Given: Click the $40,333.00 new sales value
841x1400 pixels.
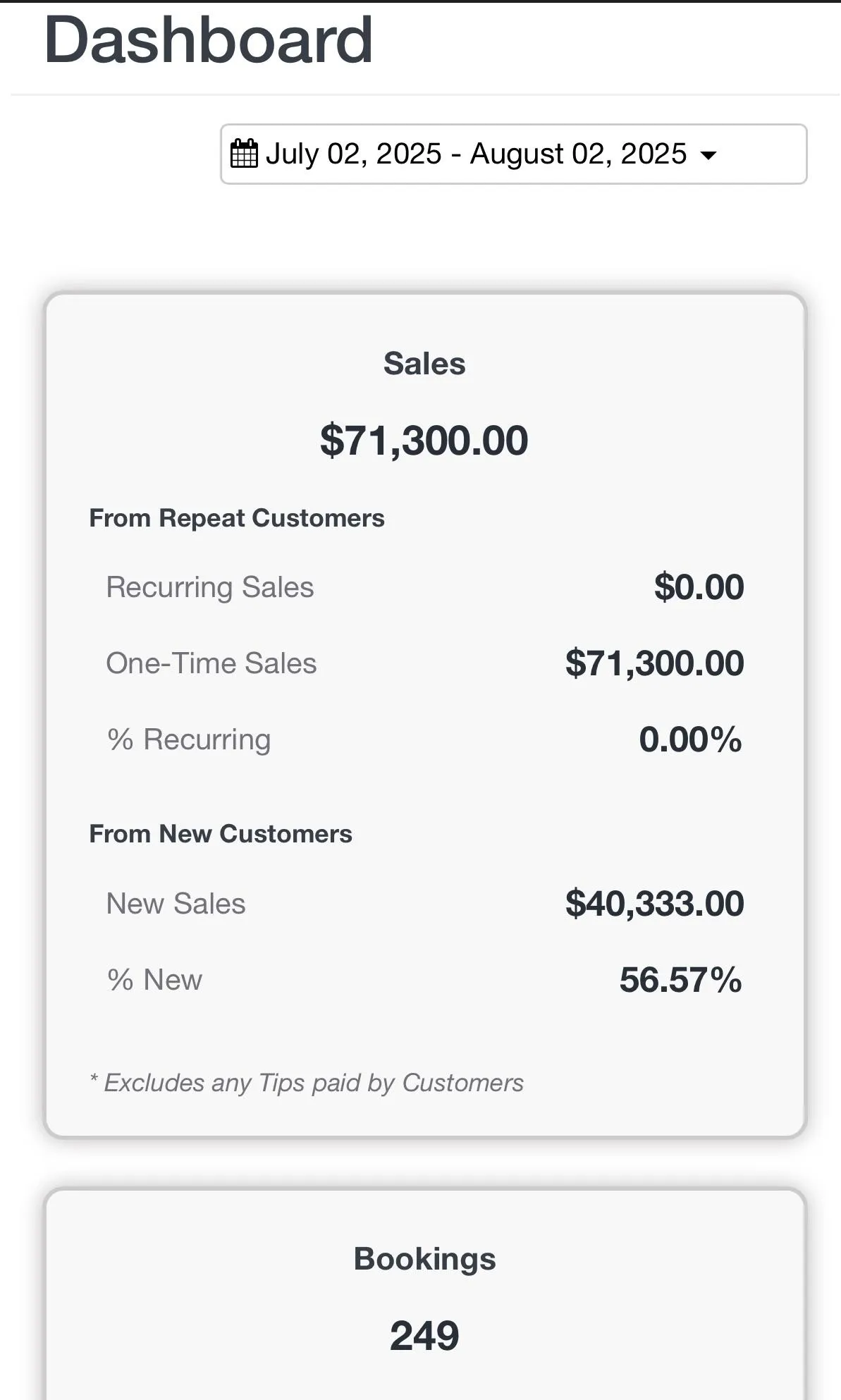Looking at the screenshot, I should 654,904.
